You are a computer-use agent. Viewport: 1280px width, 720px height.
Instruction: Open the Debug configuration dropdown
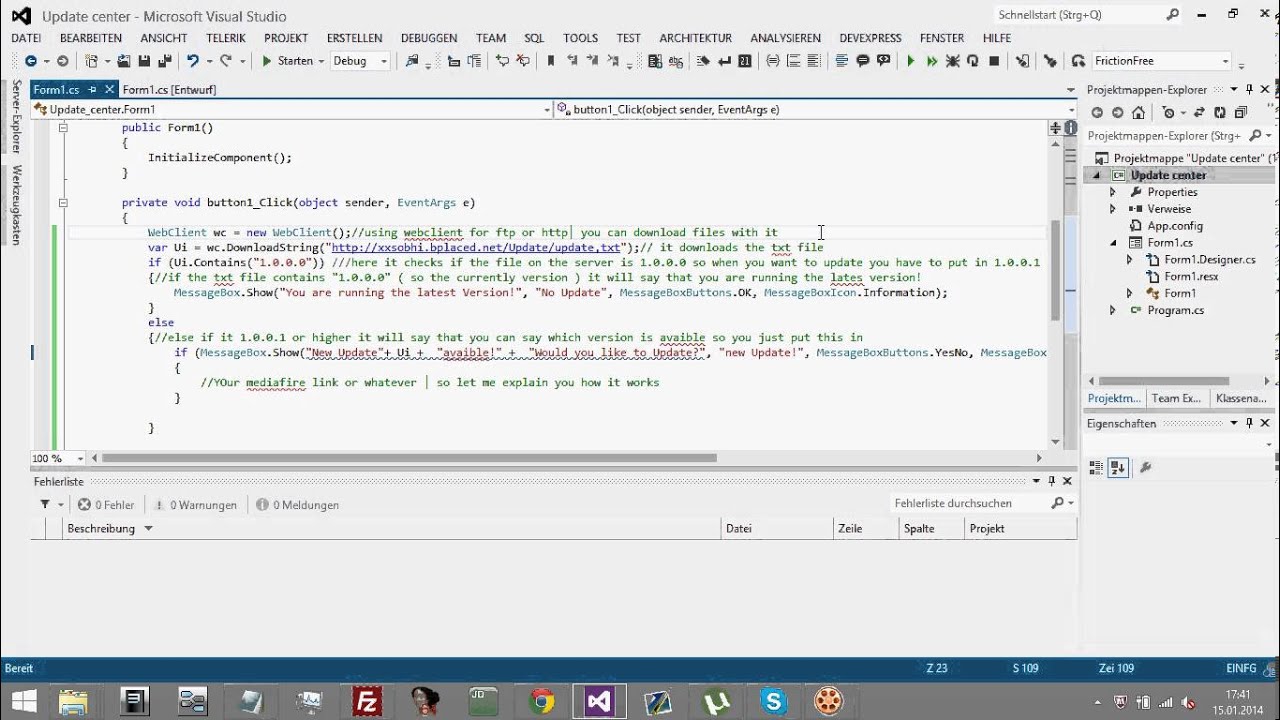[x=360, y=61]
